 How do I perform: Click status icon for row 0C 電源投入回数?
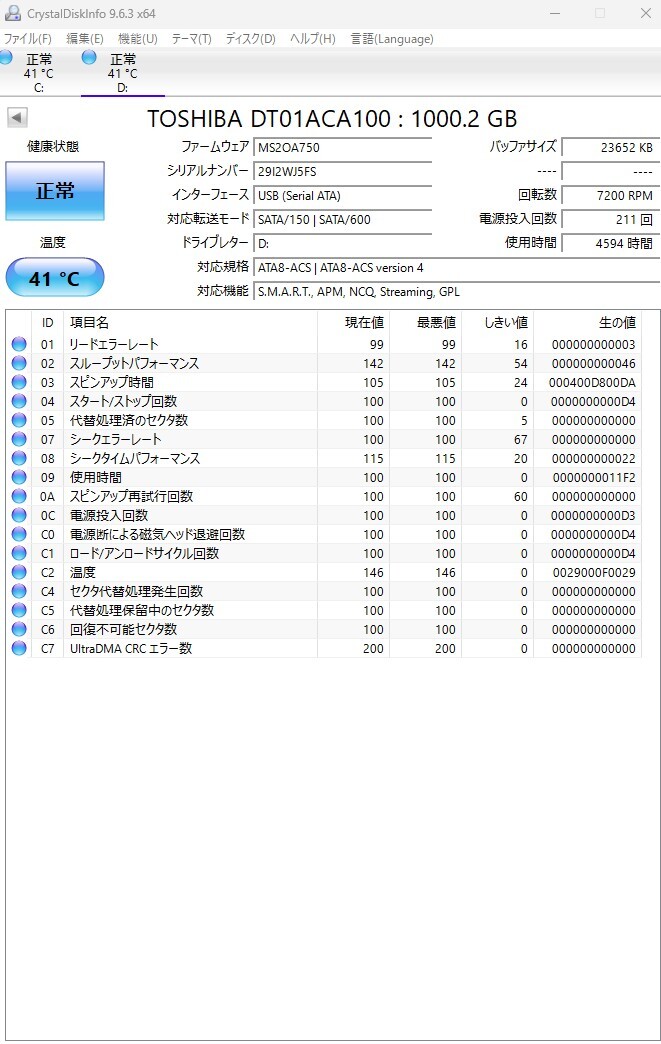(x=19, y=515)
